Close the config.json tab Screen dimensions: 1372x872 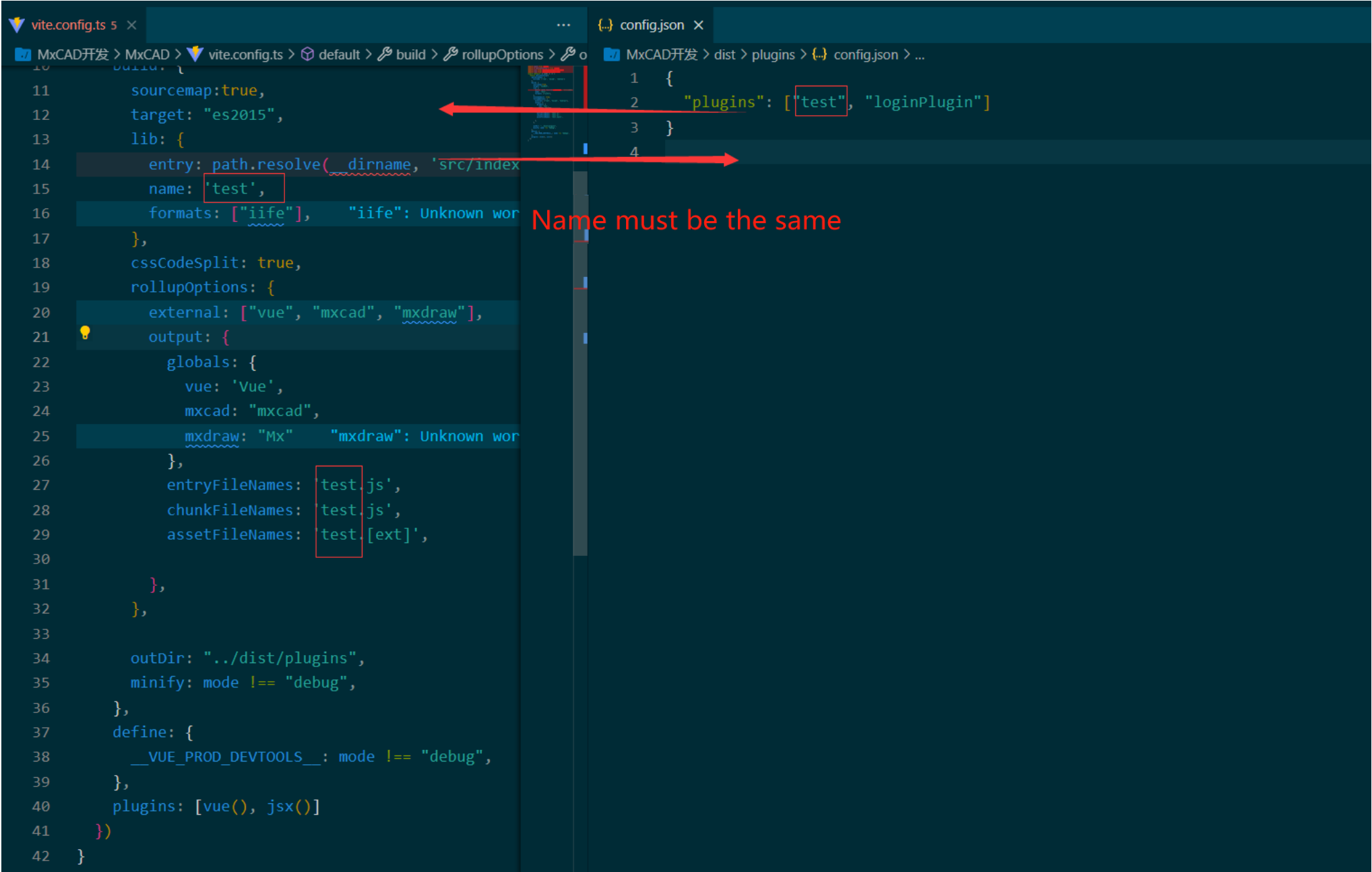click(699, 25)
